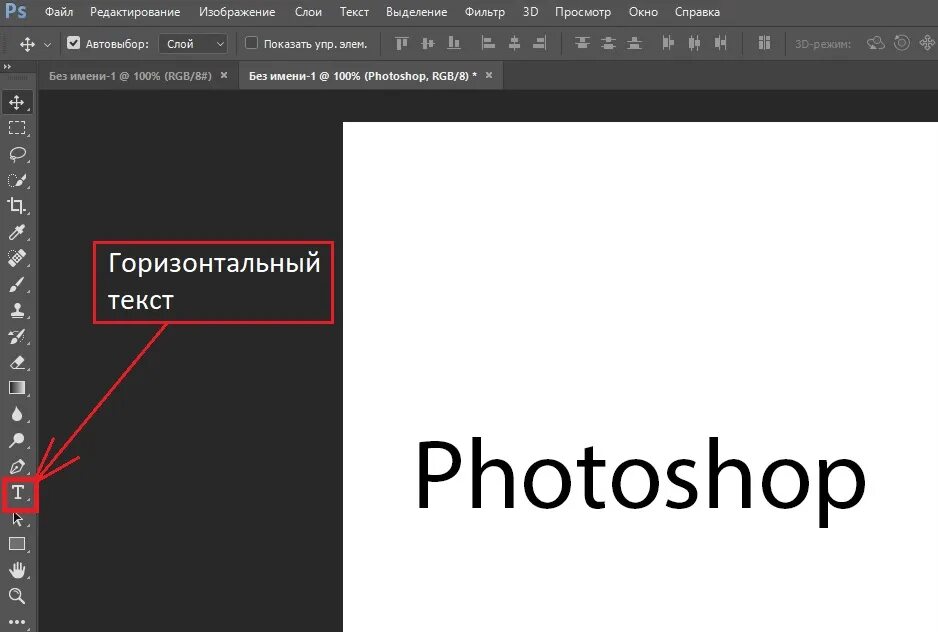Open the Справка menu
This screenshot has height=632, width=938.
pyautogui.click(x=697, y=12)
